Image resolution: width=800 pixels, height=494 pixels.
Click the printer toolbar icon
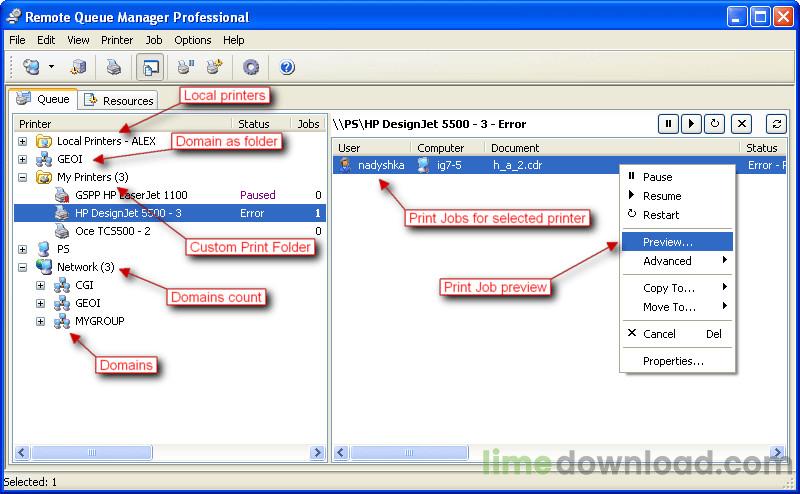tap(114, 67)
